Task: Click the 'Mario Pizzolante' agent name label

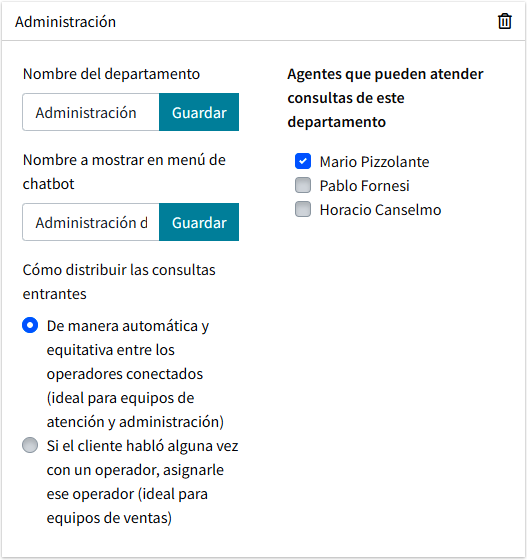Action: click(x=374, y=162)
